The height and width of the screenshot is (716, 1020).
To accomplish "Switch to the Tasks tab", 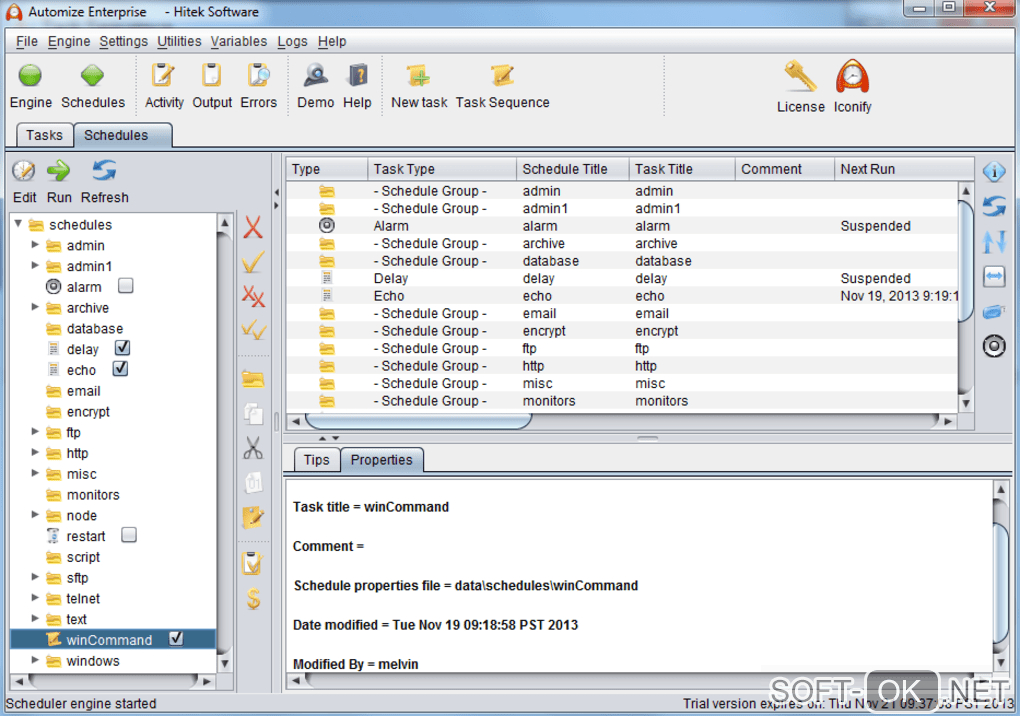I will tap(44, 135).
